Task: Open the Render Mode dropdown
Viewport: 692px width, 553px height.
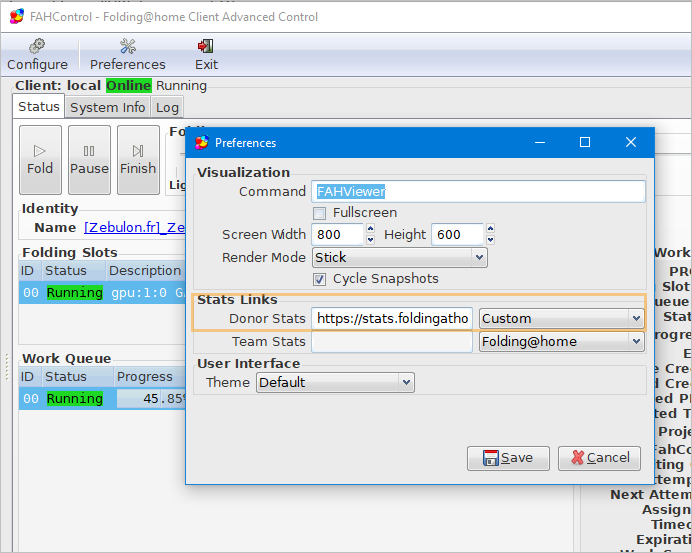Action: (x=399, y=258)
